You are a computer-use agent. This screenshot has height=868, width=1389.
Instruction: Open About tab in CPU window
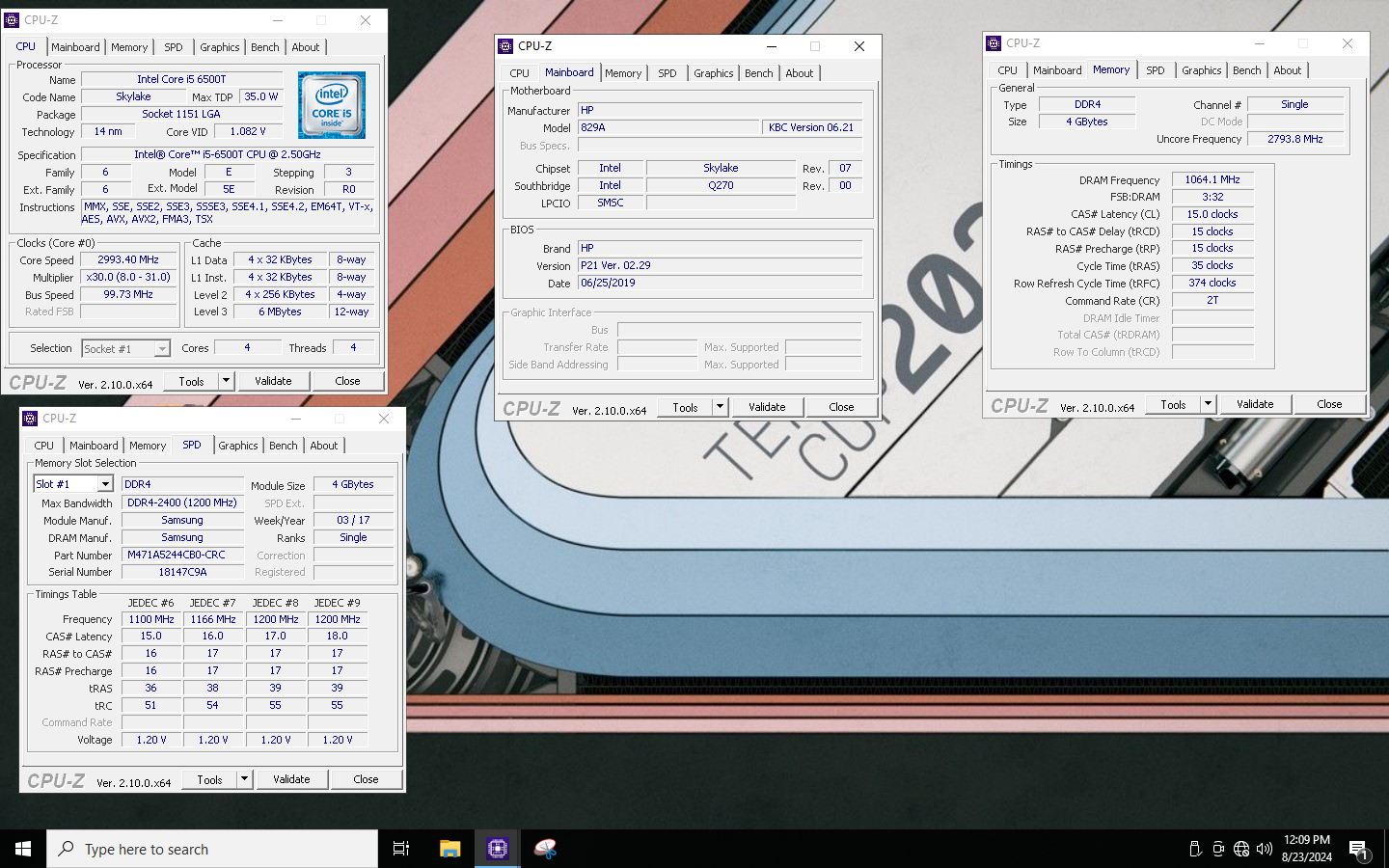(306, 47)
